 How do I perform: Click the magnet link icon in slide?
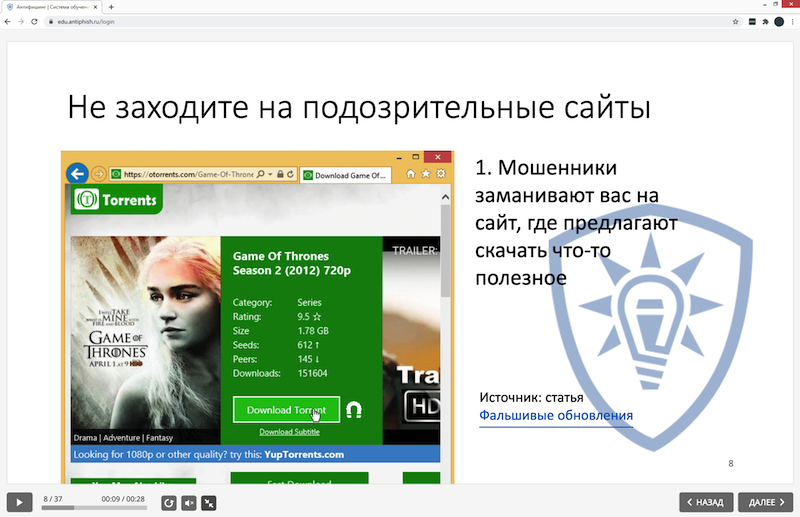tap(354, 410)
